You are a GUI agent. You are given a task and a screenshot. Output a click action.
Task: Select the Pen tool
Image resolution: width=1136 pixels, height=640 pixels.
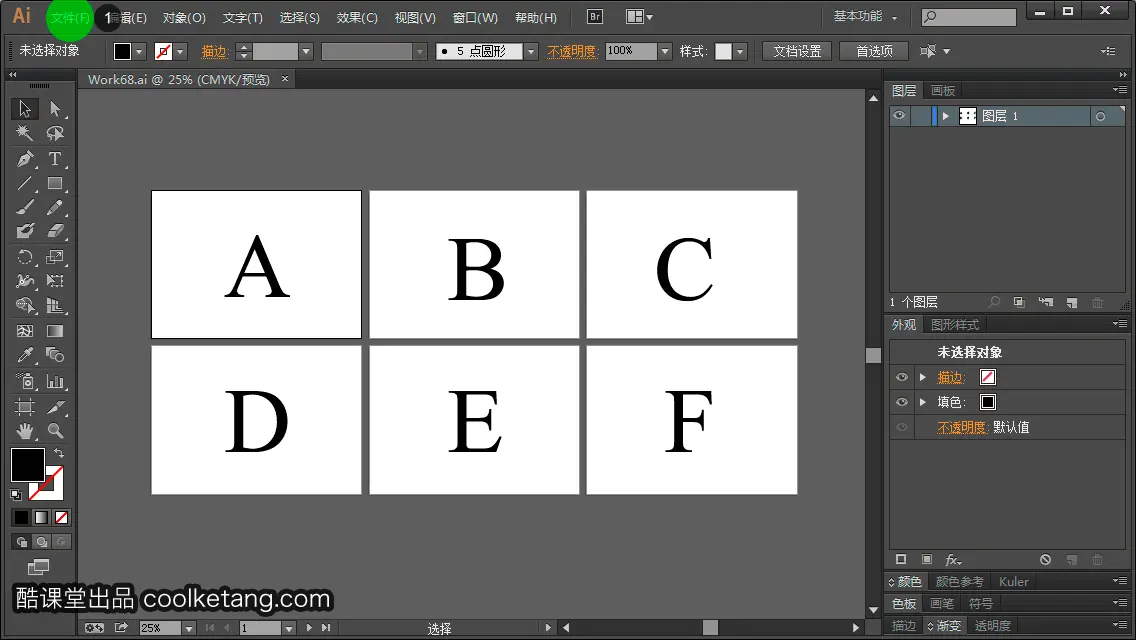(25, 158)
